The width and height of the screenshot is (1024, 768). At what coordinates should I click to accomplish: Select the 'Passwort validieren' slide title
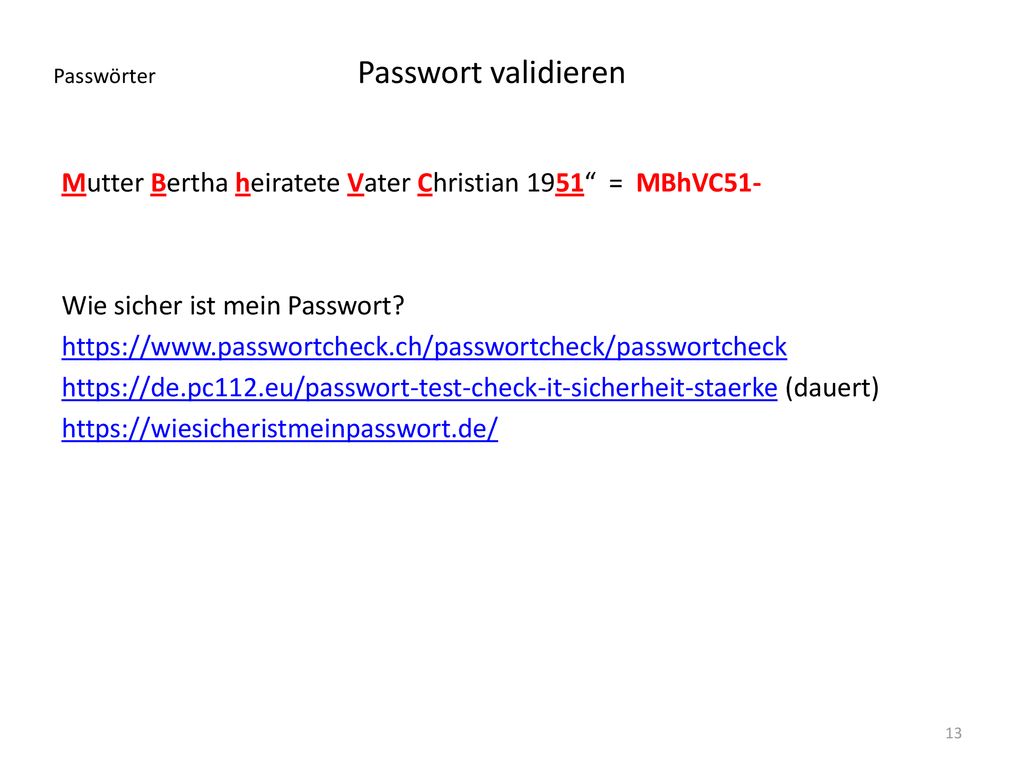(491, 72)
